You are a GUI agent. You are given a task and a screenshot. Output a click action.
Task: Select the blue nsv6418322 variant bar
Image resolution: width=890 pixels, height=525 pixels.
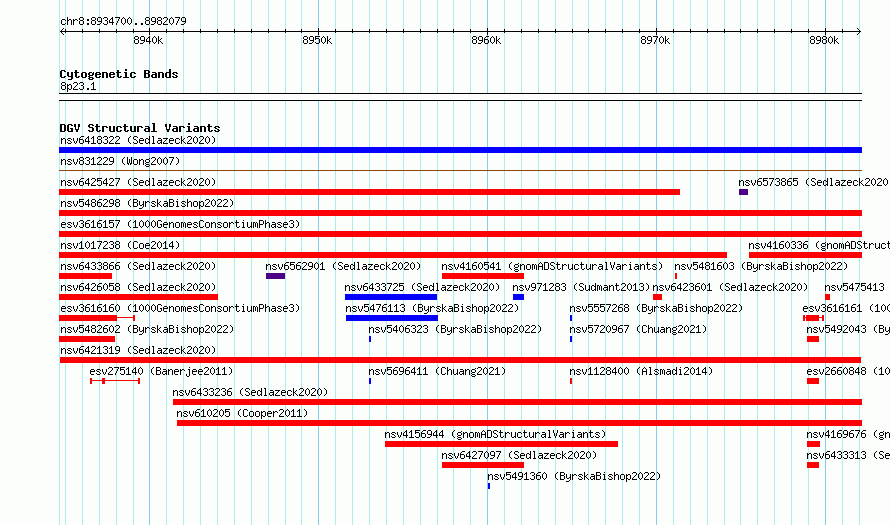coord(460,150)
